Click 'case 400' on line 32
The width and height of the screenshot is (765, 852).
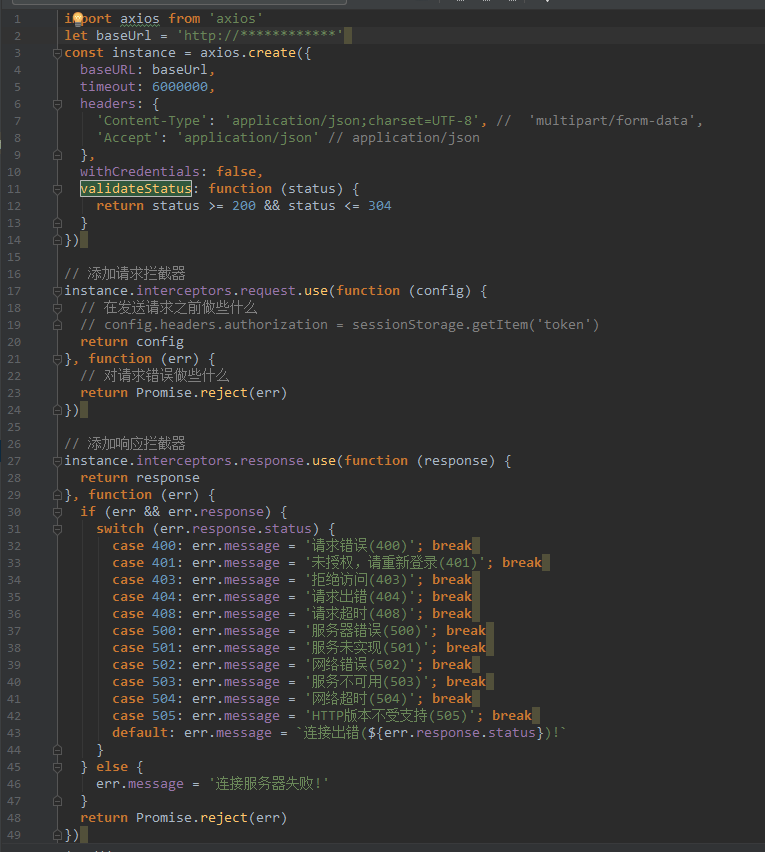point(144,546)
